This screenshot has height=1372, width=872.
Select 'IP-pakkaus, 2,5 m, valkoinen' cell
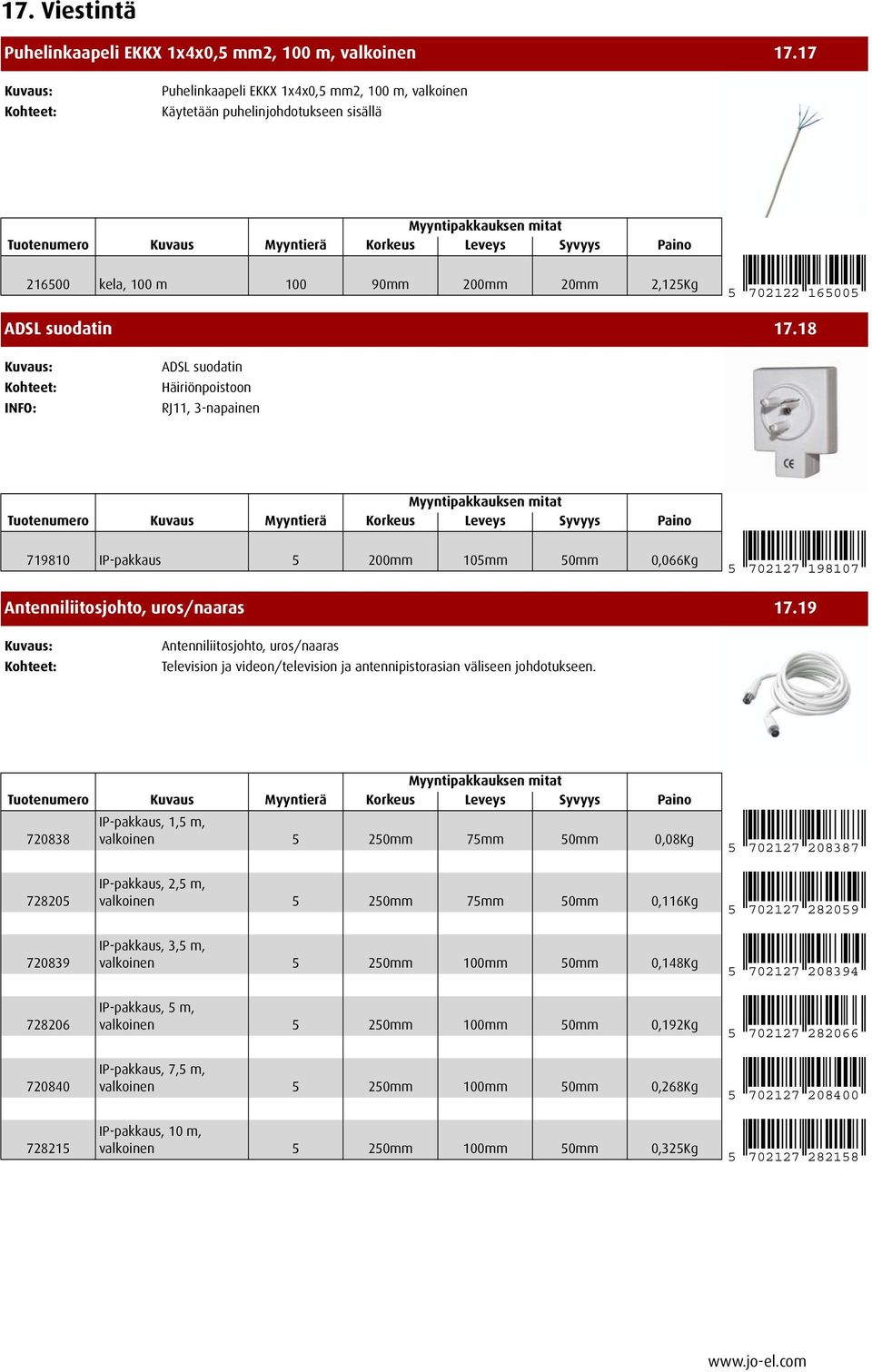click(x=152, y=893)
